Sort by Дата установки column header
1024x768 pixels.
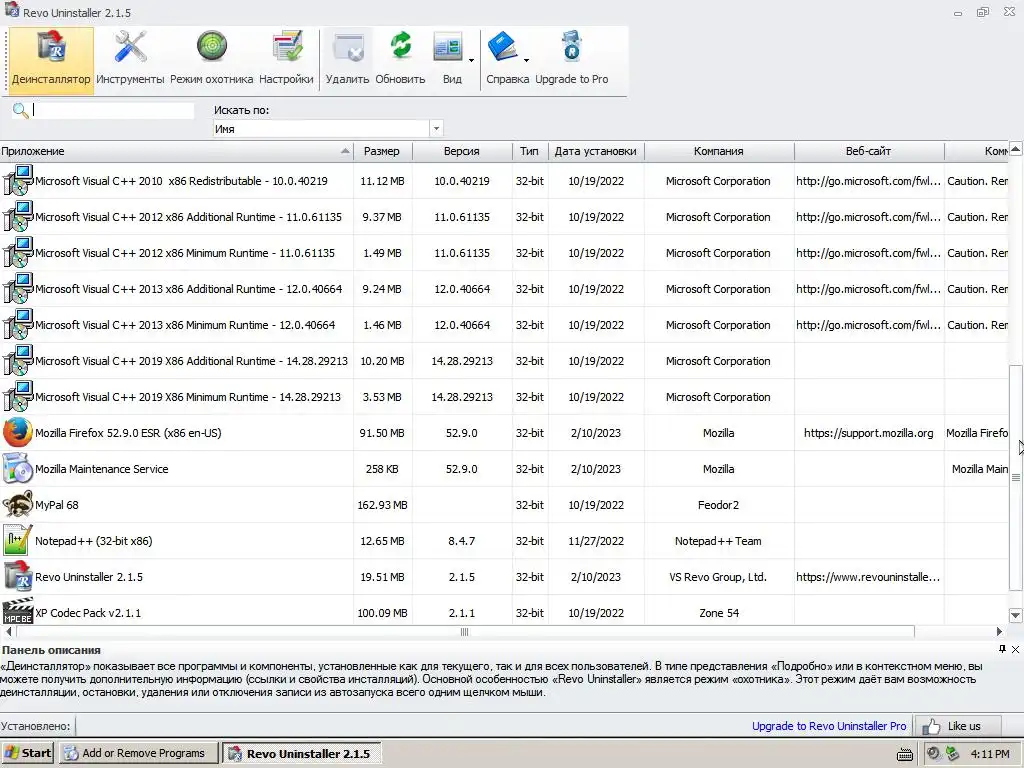coord(596,151)
